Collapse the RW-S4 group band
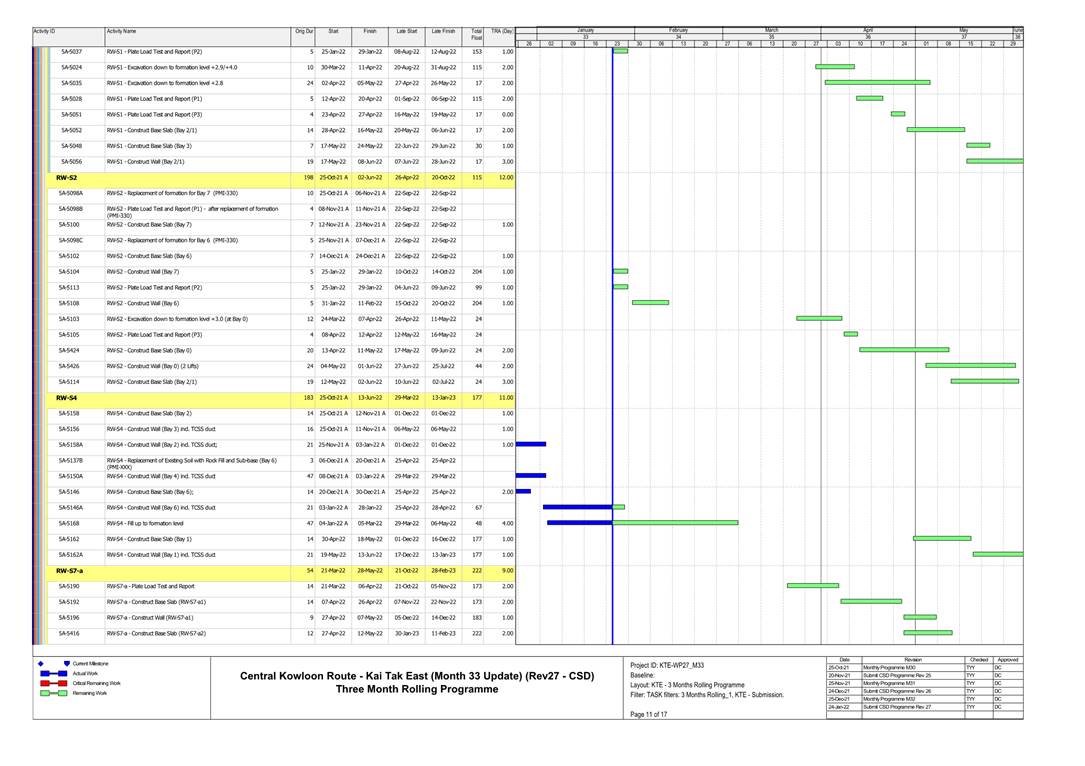Screen dimensions: 1085x766 tap(68, 397)
